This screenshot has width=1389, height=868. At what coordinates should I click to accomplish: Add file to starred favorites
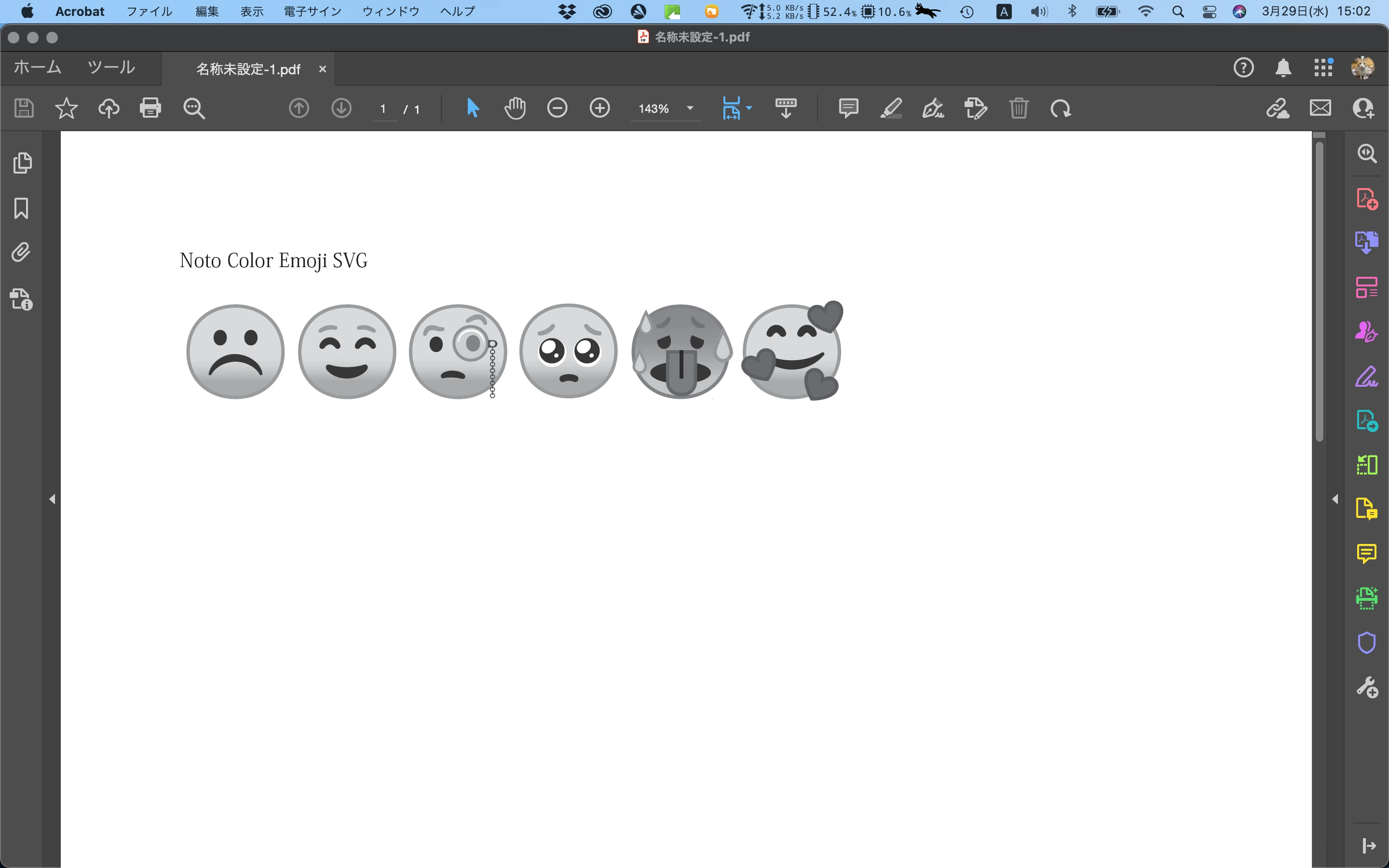click(x=66, y=108)
